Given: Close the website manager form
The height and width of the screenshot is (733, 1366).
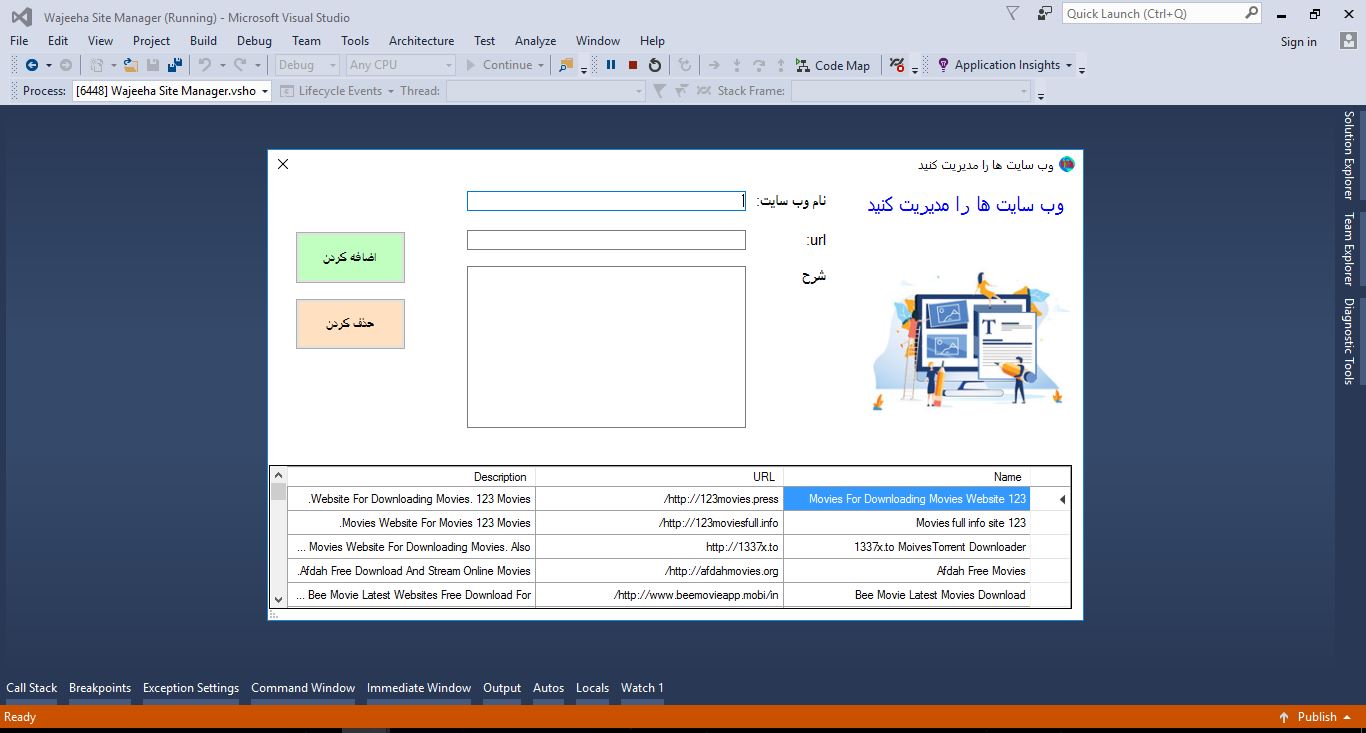Looking at the screenshot, I should coord(283,164).
